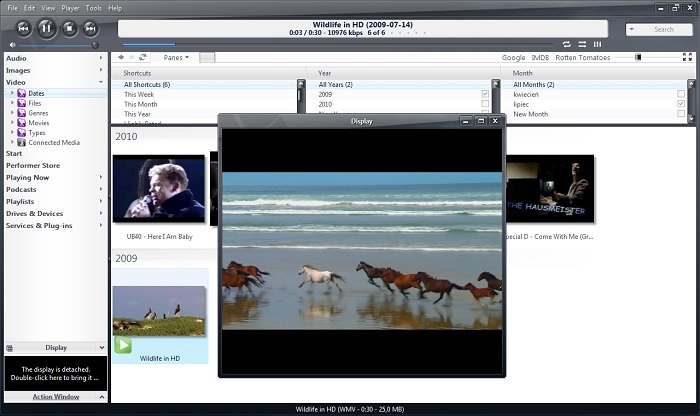Open the Panes dropdown
The image size is (700, 416).
(x=176, y=57)
